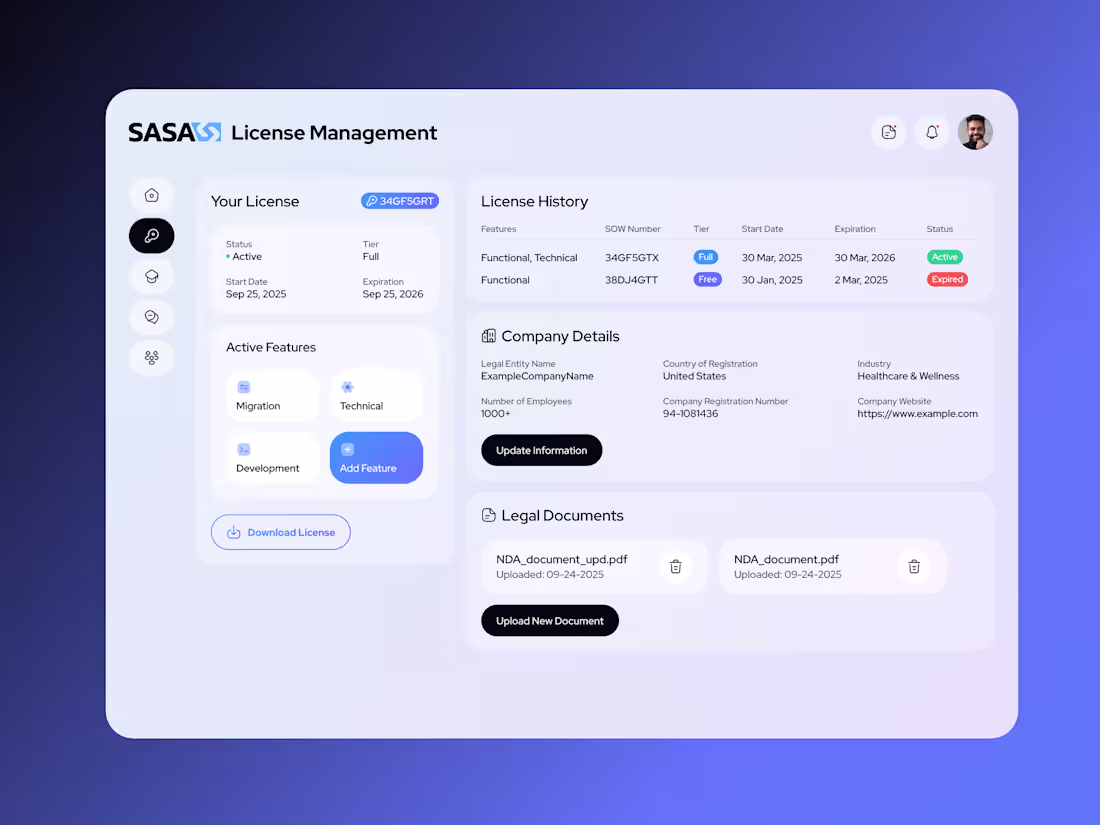This screenshot has height=825, width=1100.
Task: Click the Legal Documents file icon
Action: click(x=489, y=516)
